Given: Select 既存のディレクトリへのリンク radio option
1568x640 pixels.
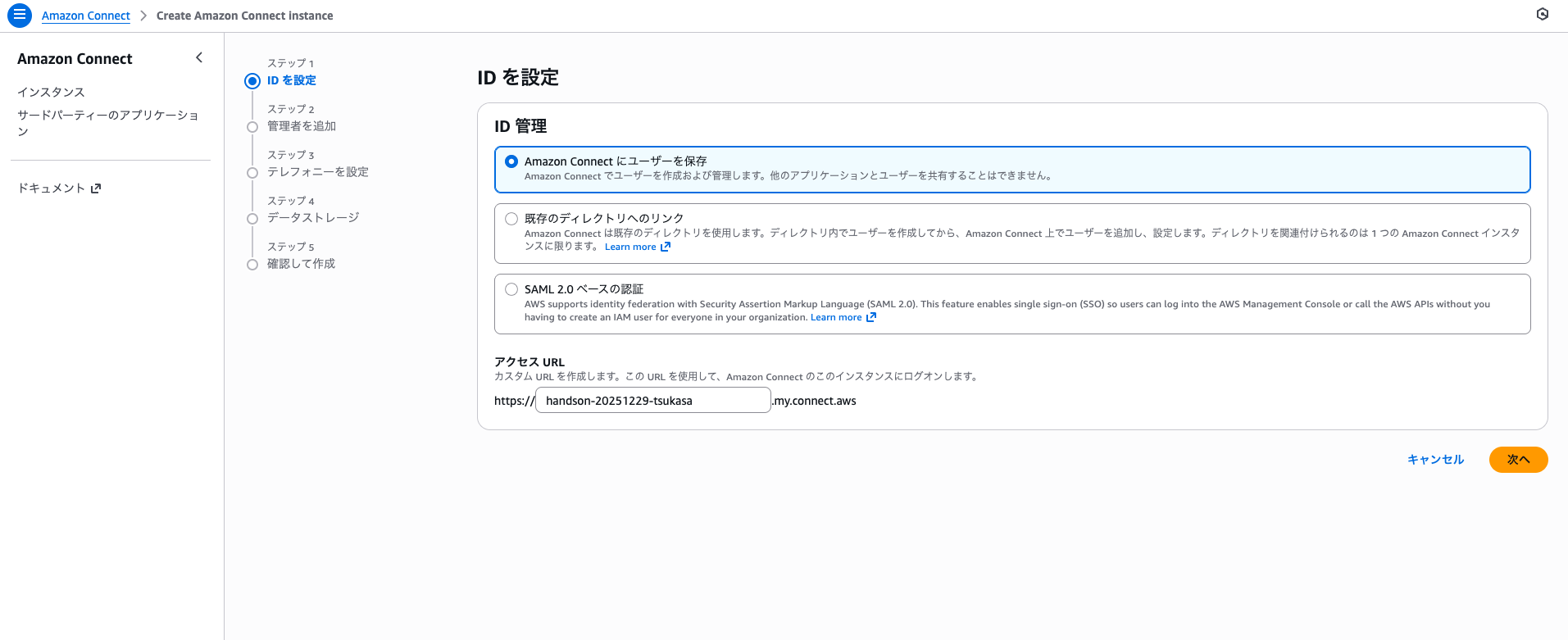Looking at the screenshot, I should [x=511, y=219].
